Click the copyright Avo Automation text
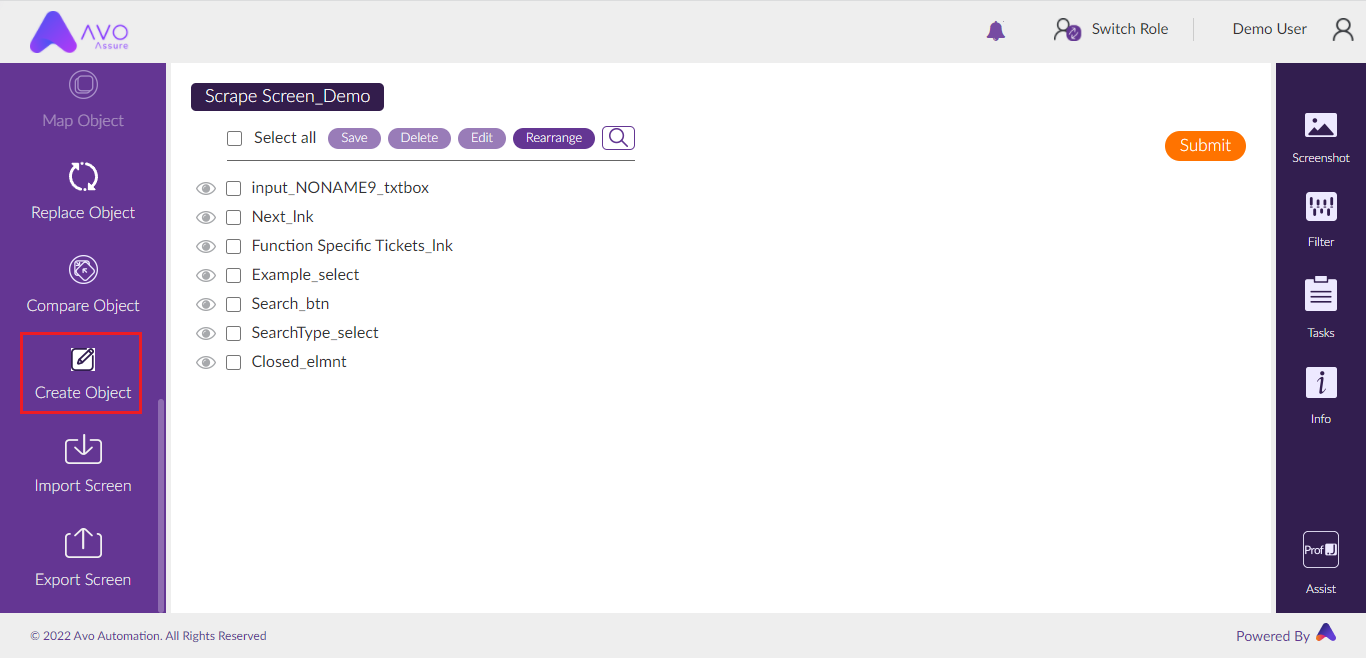This screenshot has height=658, width=1366. point(148,636)
